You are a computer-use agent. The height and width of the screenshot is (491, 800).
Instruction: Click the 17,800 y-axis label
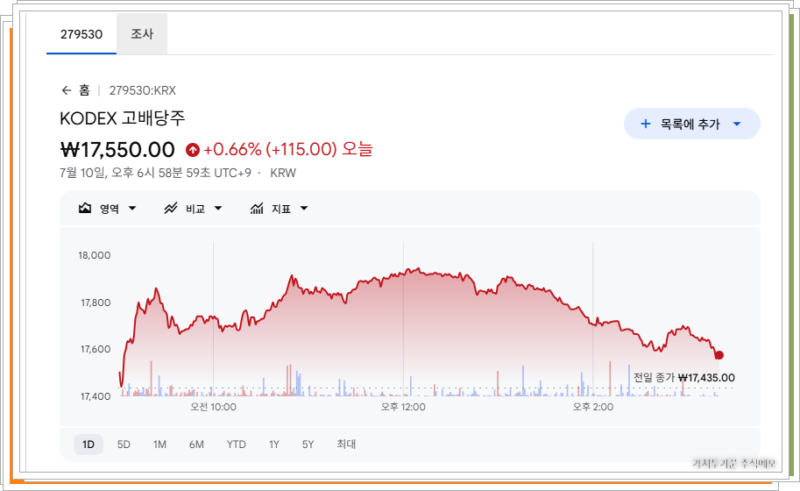pos(95,303)
